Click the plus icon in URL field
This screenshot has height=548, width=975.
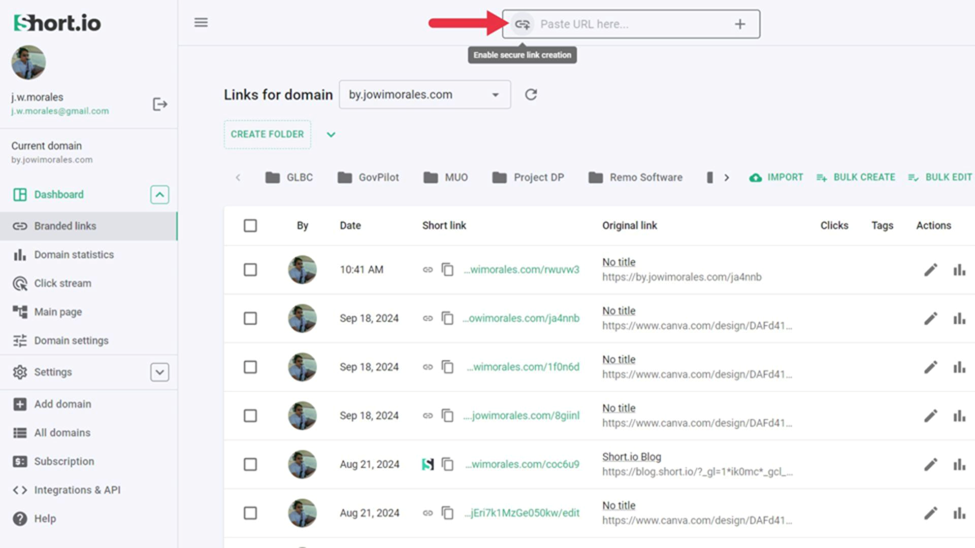pos(740,24)
